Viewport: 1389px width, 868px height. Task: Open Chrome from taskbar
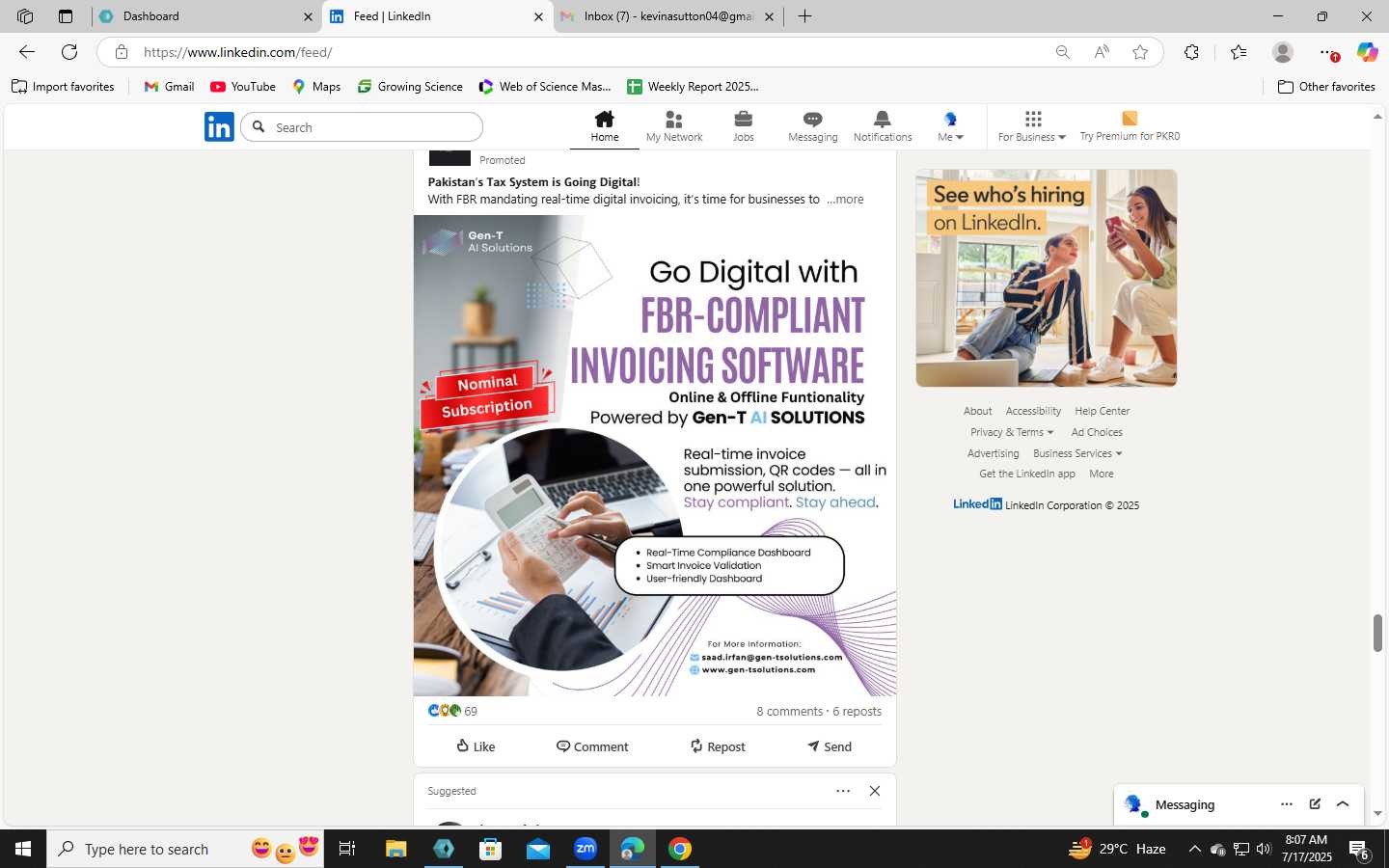tap(680, 849)
